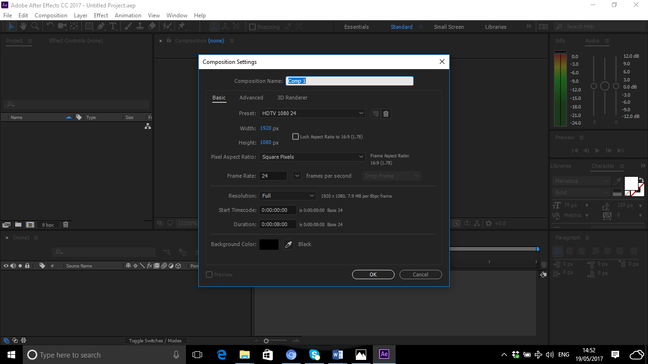
Task: Select the Rotation tool
Action: click(x=50, y=26)
